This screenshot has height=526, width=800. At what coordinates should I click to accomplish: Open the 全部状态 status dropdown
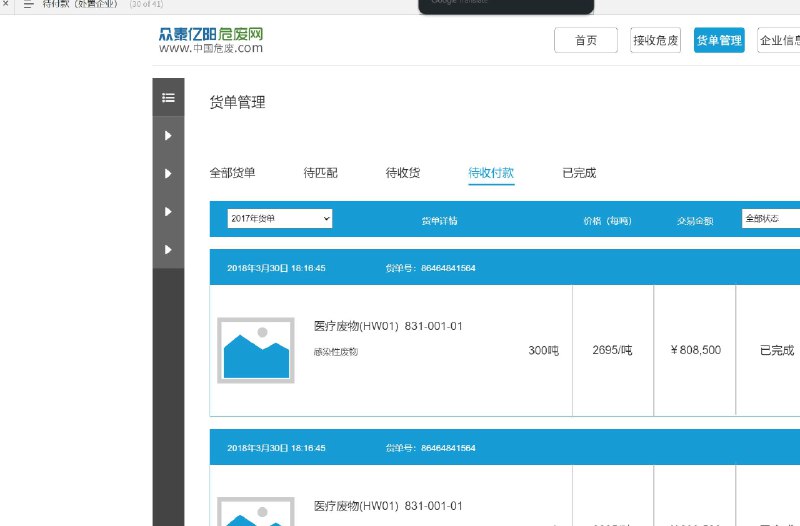pyautogui.click(x=771, y=218)
